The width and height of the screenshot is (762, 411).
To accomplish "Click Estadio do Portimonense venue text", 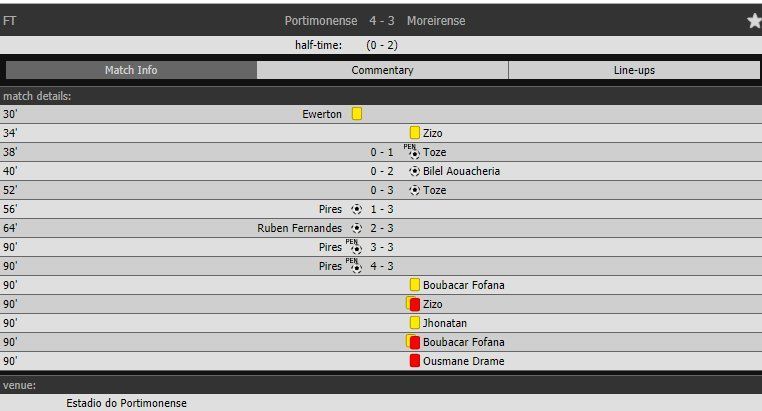I will tap(126, 403).
